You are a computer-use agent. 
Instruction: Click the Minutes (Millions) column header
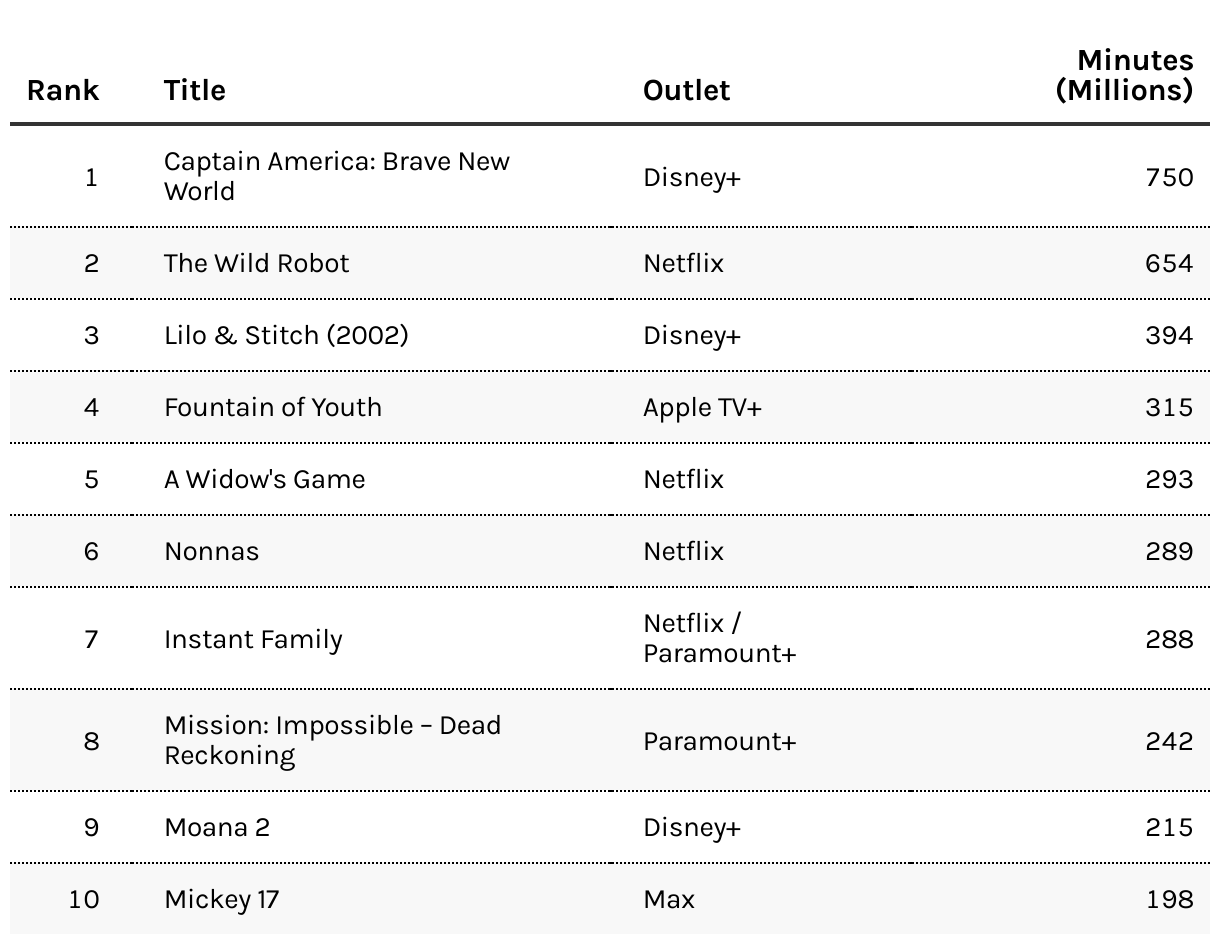[x=1125, y=75]
